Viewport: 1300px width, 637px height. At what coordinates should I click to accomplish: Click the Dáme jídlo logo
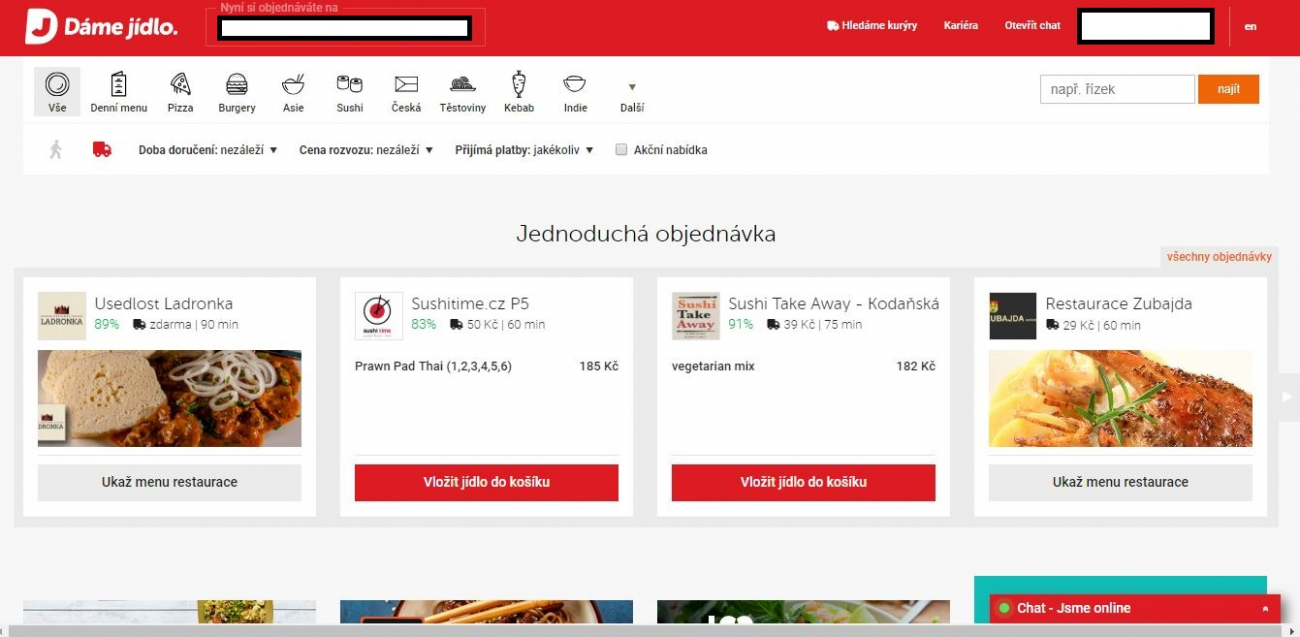coord(102,27)
